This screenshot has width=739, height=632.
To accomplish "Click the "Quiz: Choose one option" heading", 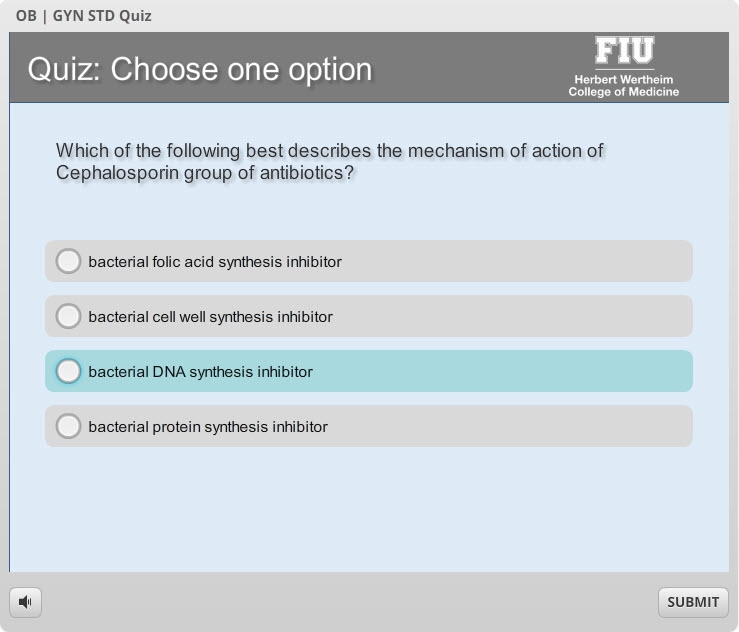I will [x=200, y=69].
